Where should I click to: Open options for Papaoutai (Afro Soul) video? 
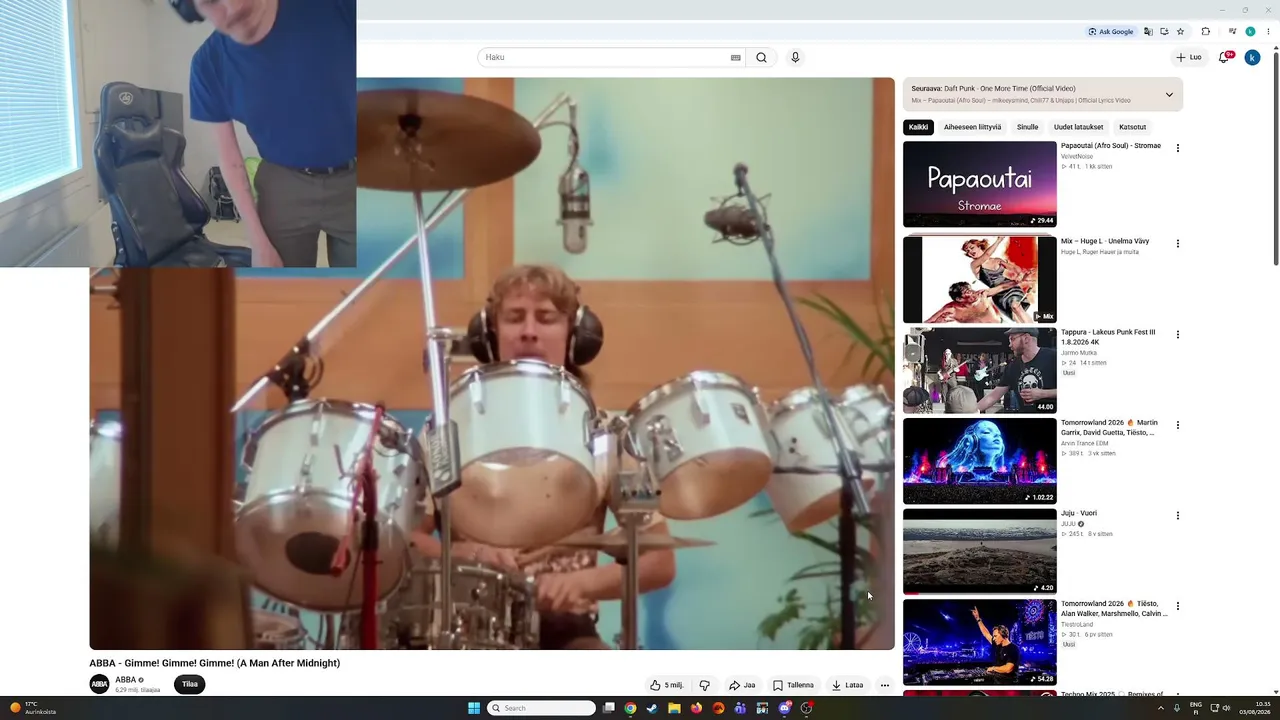[x=1177, y=148]
